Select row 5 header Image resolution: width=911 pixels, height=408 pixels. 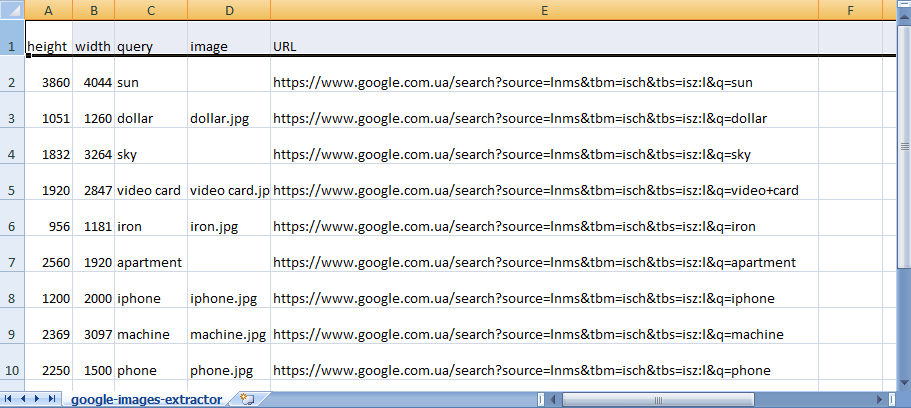tap(12, 182)
